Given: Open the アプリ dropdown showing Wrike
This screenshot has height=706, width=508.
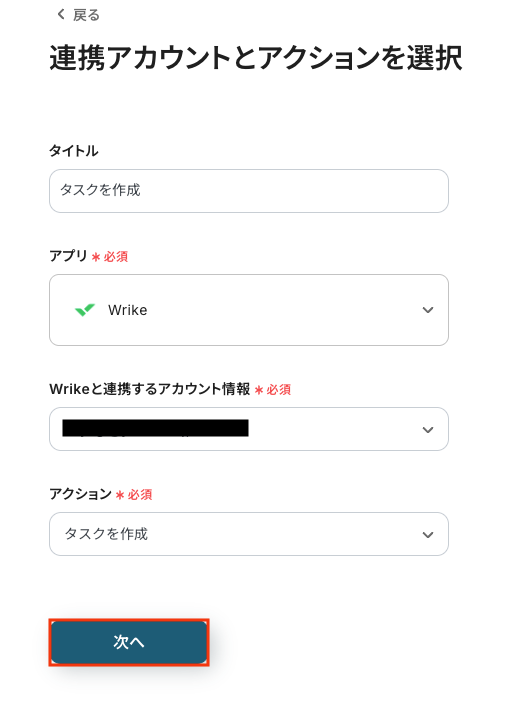Looking at the screenshot, I should 249,310.
